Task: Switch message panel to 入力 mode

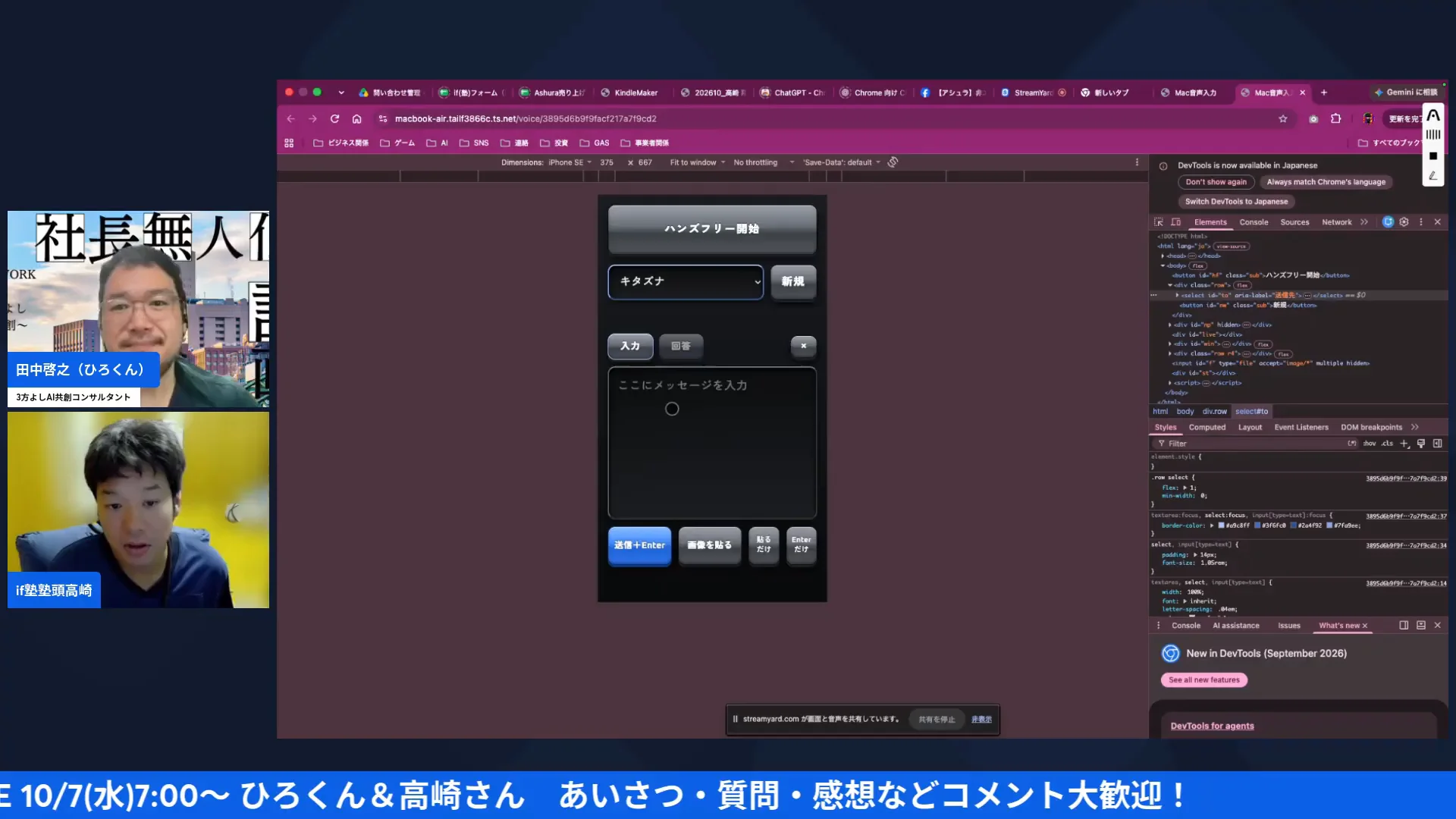Action: pyautogui.click(x=630, y=346)
